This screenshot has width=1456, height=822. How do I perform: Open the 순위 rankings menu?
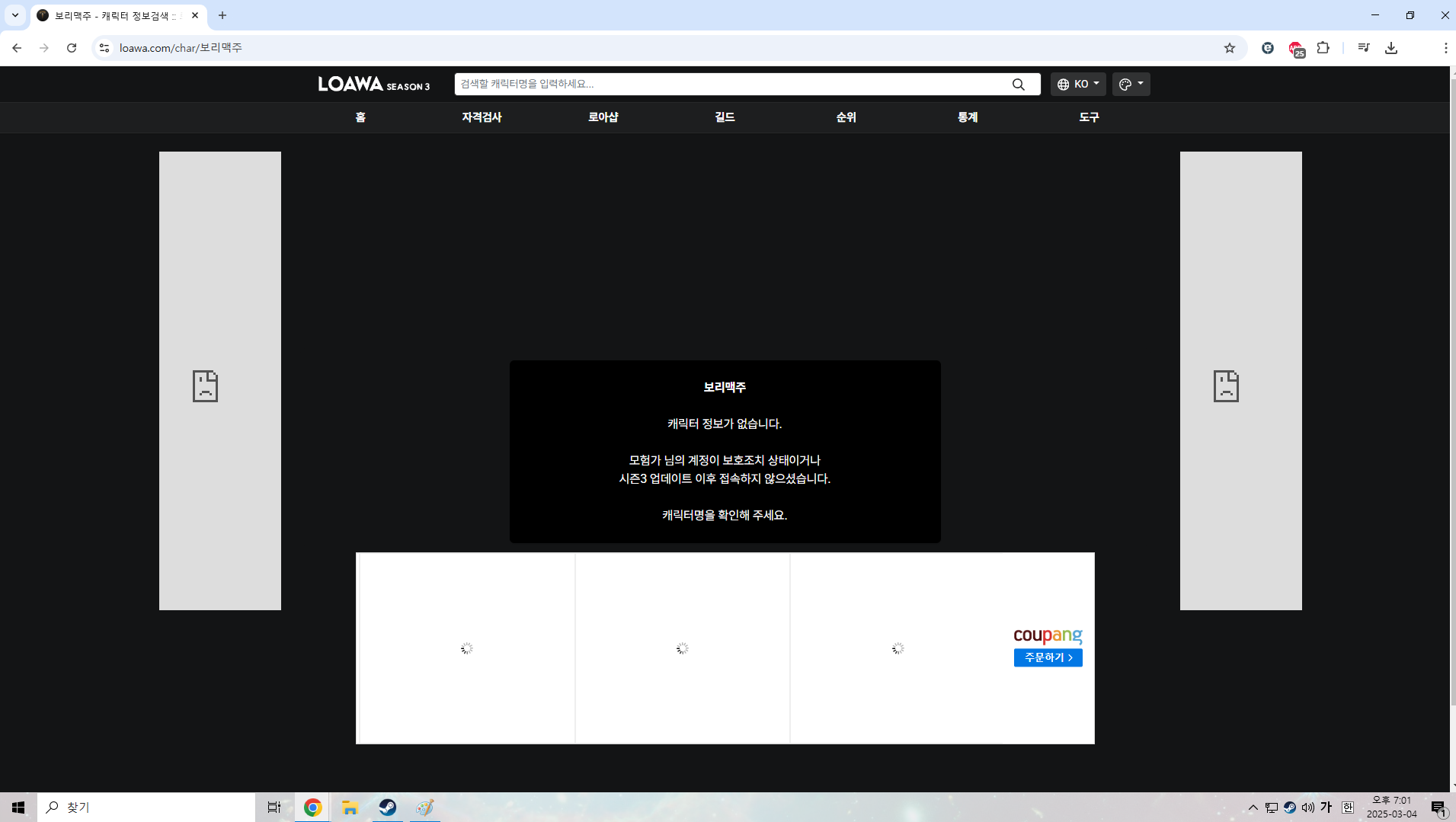[x=846, y=117]
